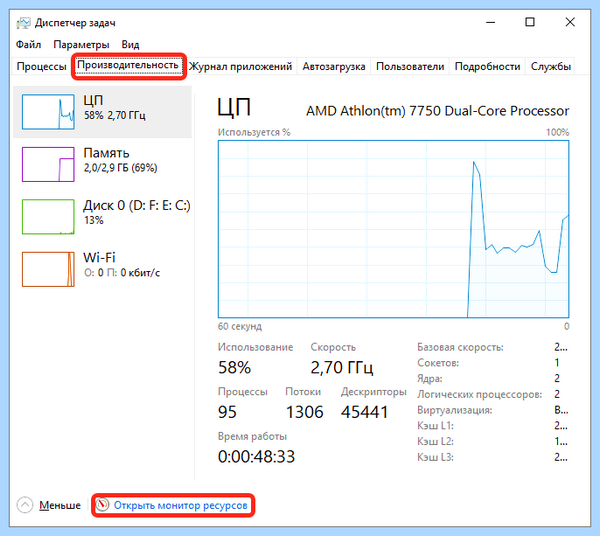The width and height of the screenshot is (600, 536).
Task: Click the Открыть монитор ресурсов link
Action: pos(181,505)
